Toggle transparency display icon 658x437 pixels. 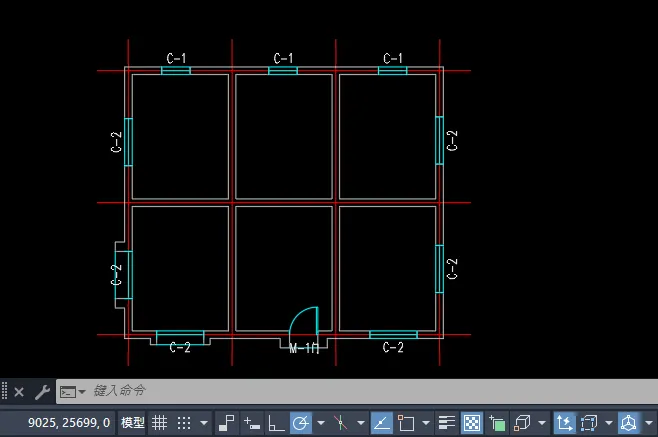(472, 423)
